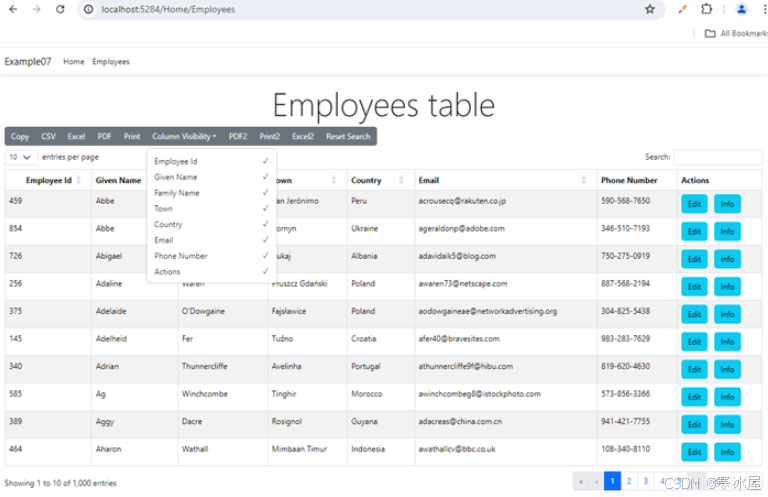This screenshot has width=768, height=497.
Task: Sort by Country column arrows
Action: [401, 180]
